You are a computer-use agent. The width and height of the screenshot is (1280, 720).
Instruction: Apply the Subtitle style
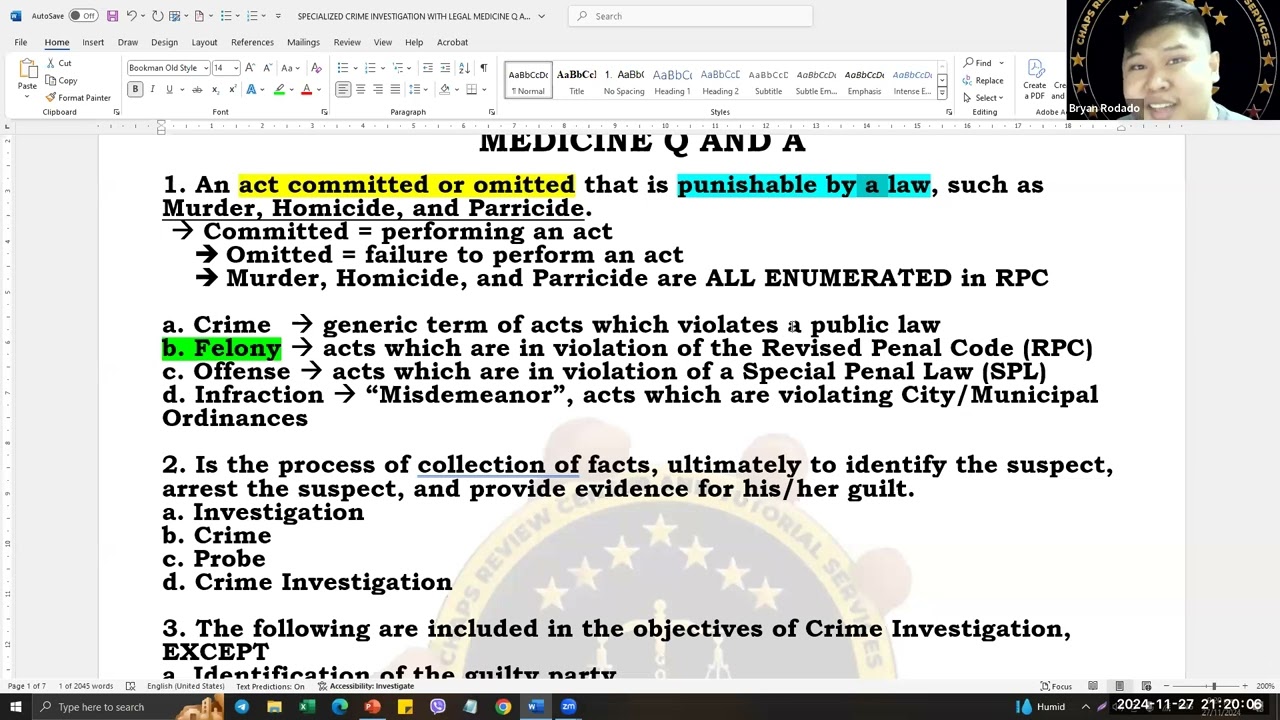(x=768, y=81)
